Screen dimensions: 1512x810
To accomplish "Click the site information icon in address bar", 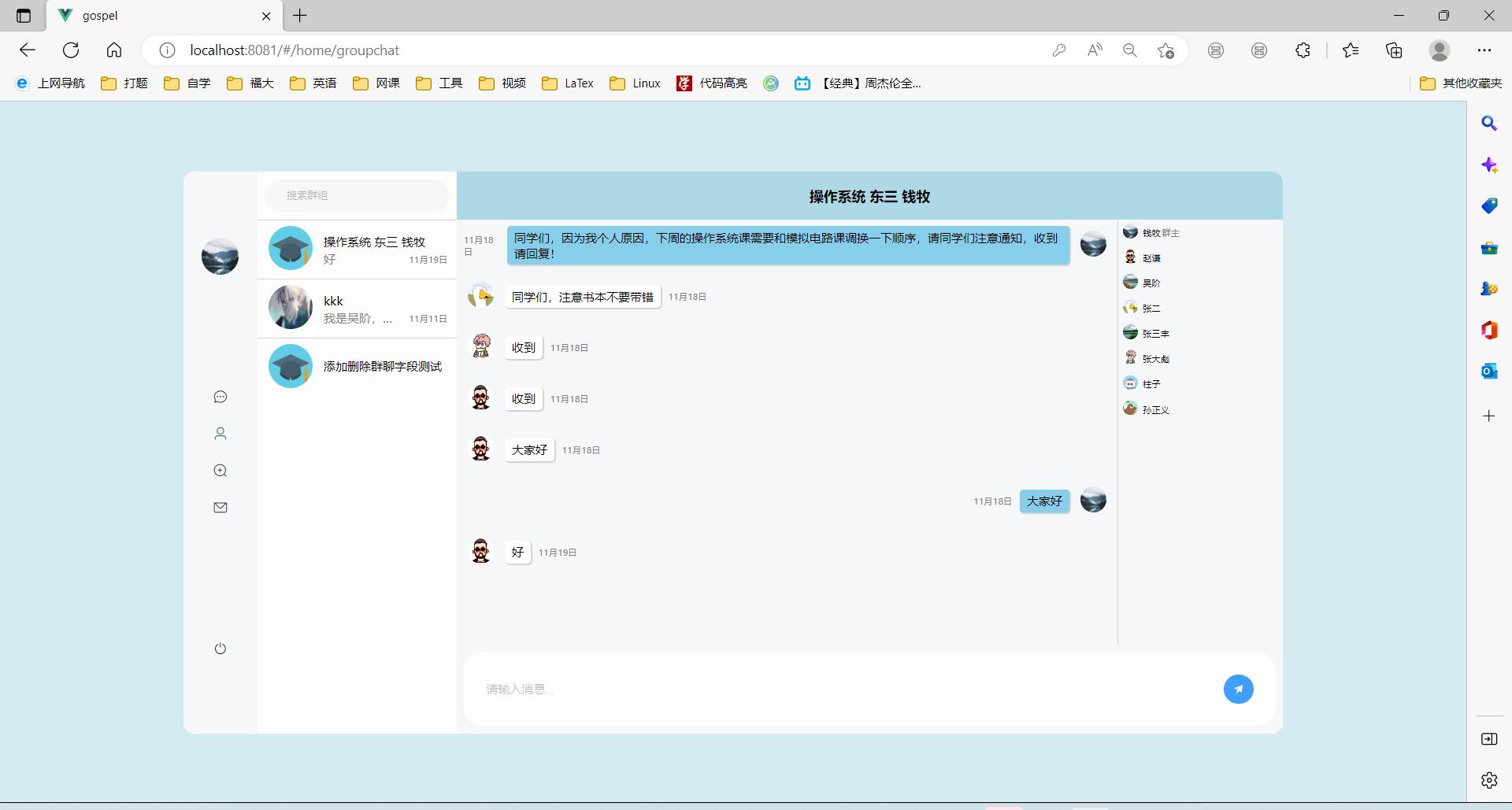I will click(167, 50).
